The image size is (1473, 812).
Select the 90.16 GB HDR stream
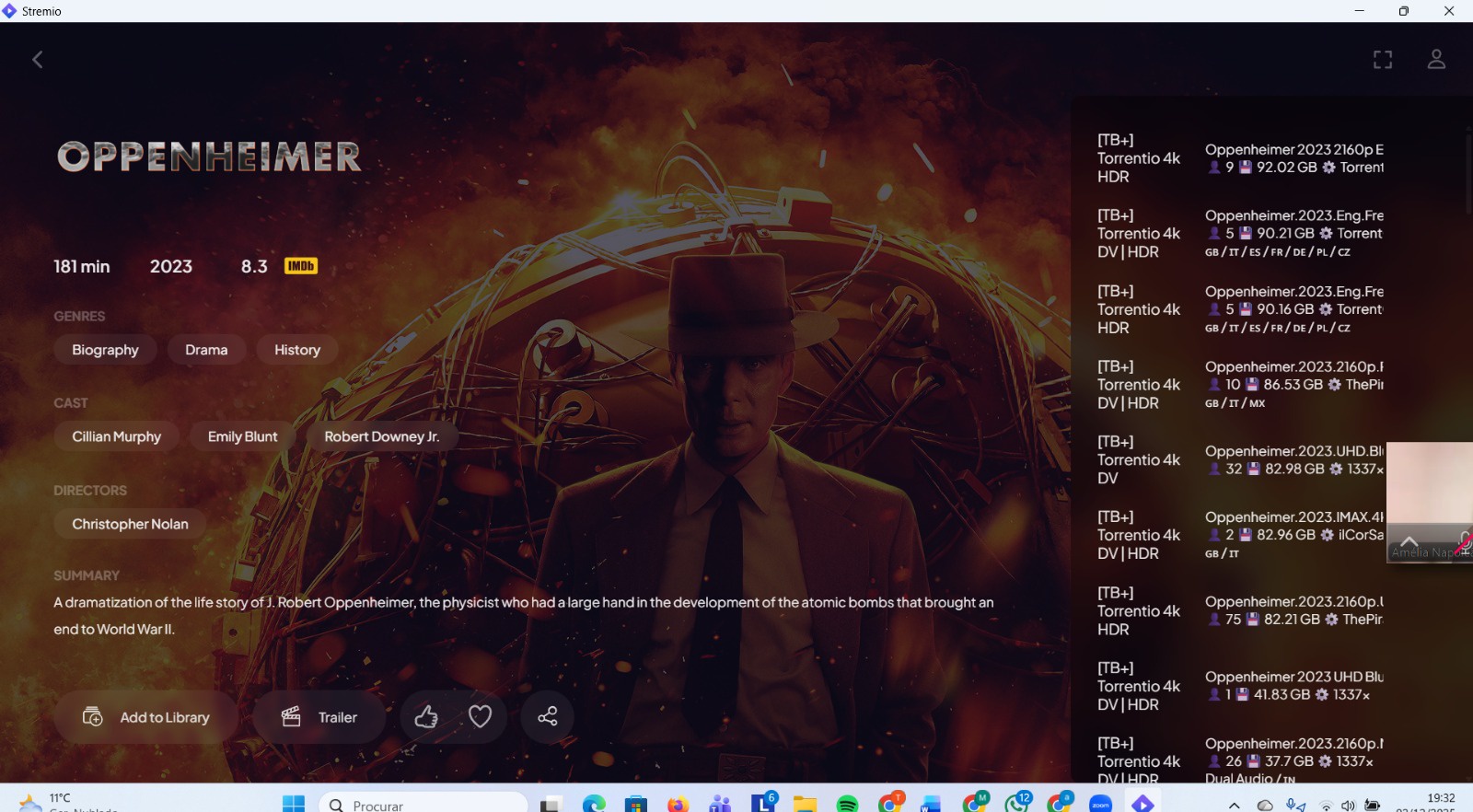tap(1240, 309)
